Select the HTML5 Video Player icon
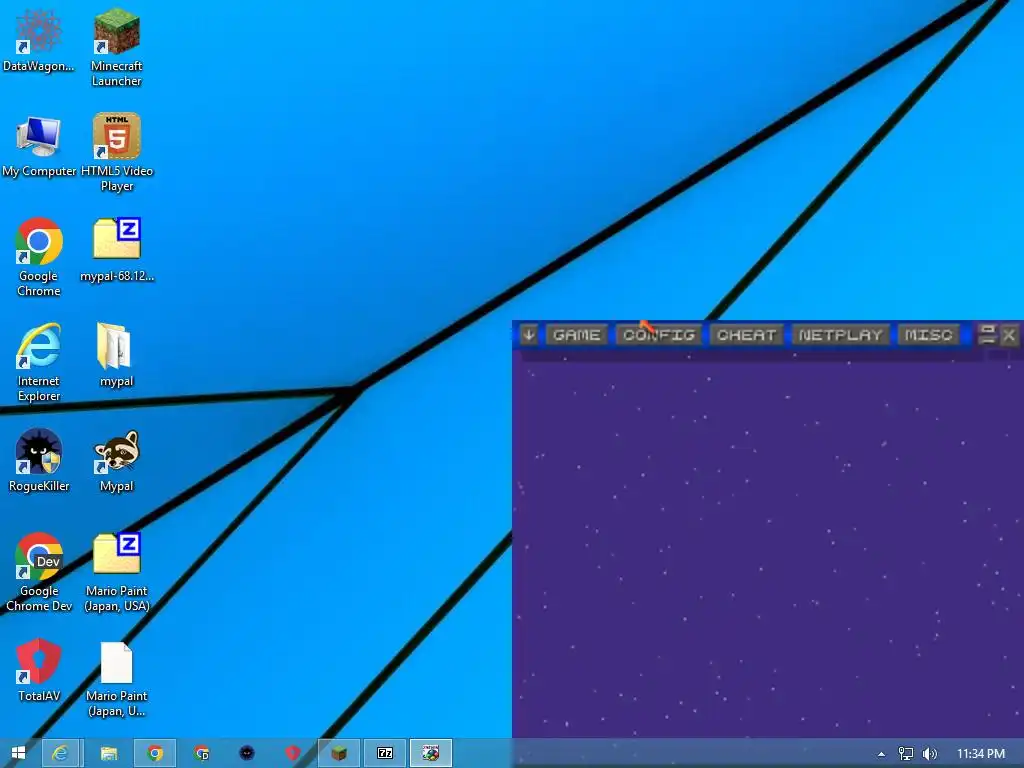Image resolution: width=1024 pixels, height=768 pixels. point(117,153)
